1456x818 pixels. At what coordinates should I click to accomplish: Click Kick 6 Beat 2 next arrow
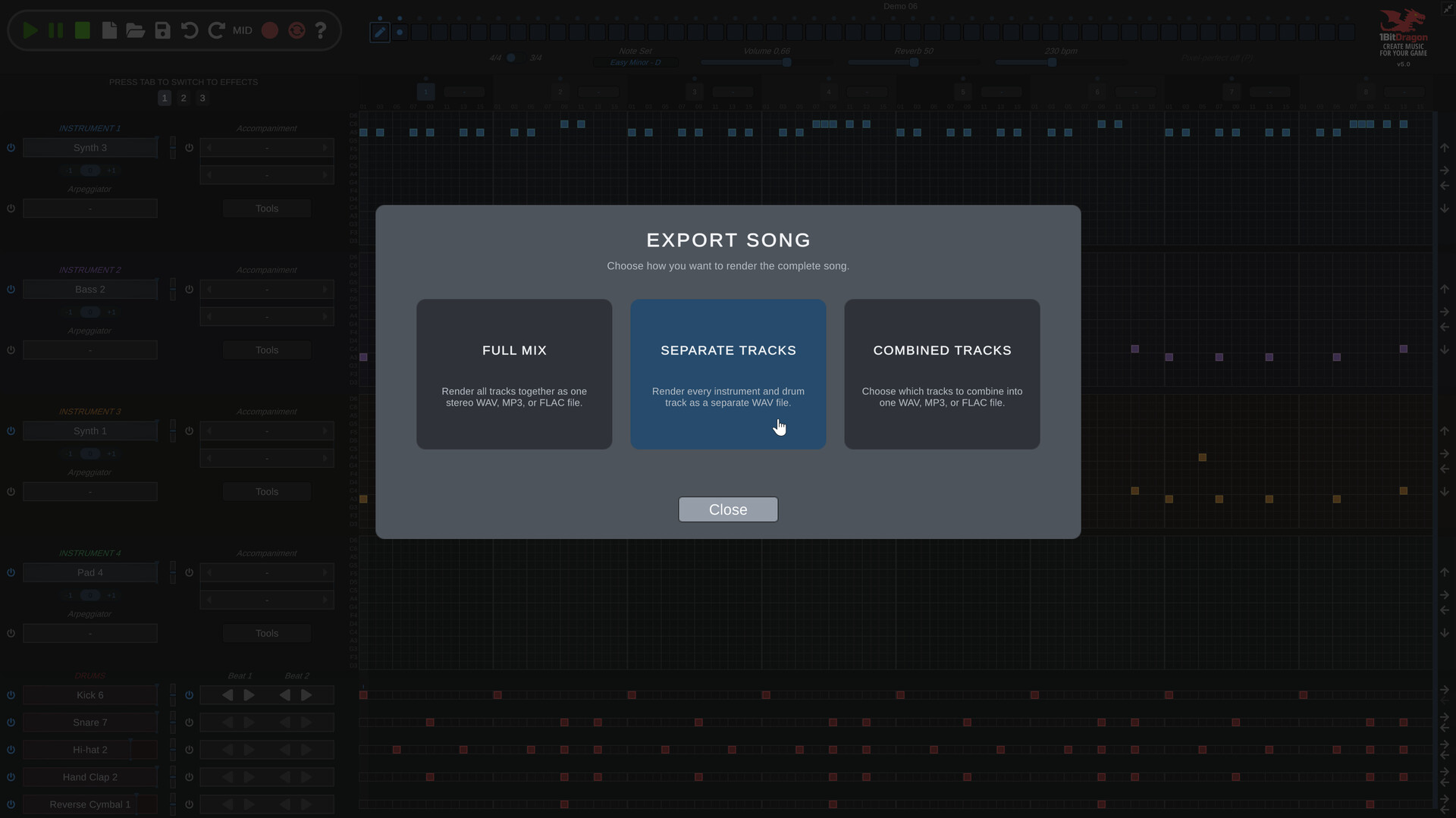click(306, 695)
